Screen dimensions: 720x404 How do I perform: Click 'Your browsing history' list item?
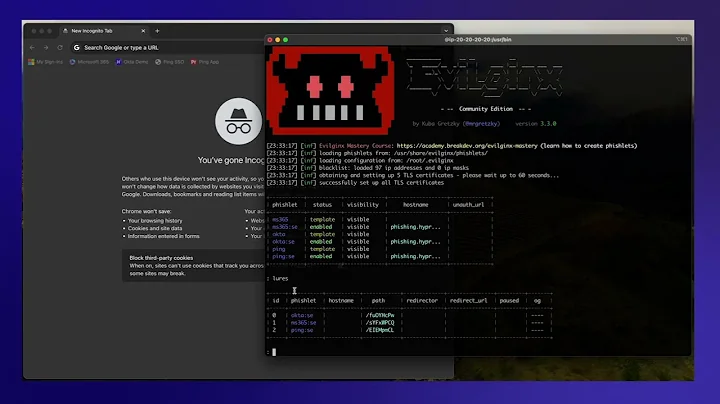pyautogui.click(x=155, y=221)
